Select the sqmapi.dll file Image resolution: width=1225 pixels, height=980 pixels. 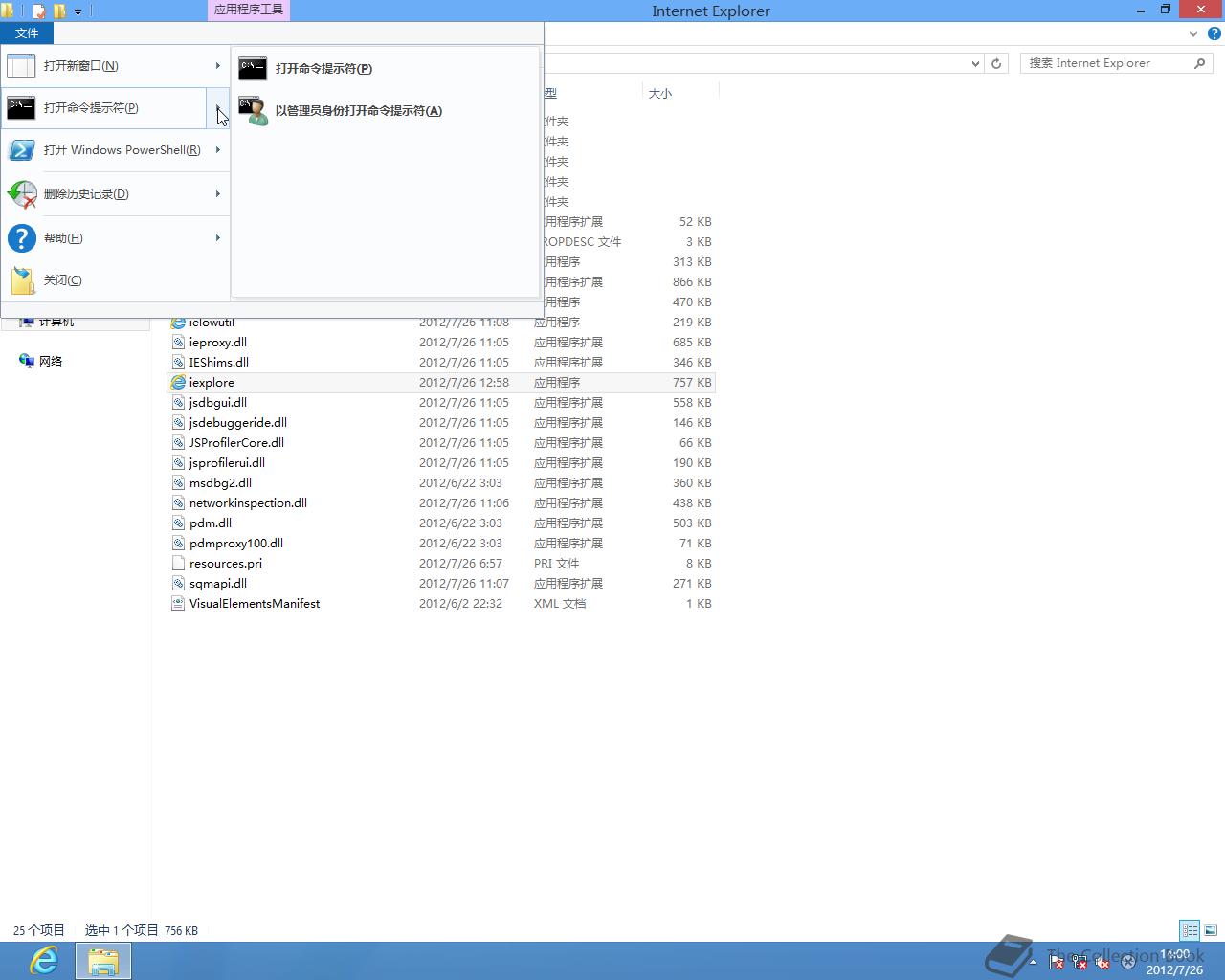[x=218, y=583]
